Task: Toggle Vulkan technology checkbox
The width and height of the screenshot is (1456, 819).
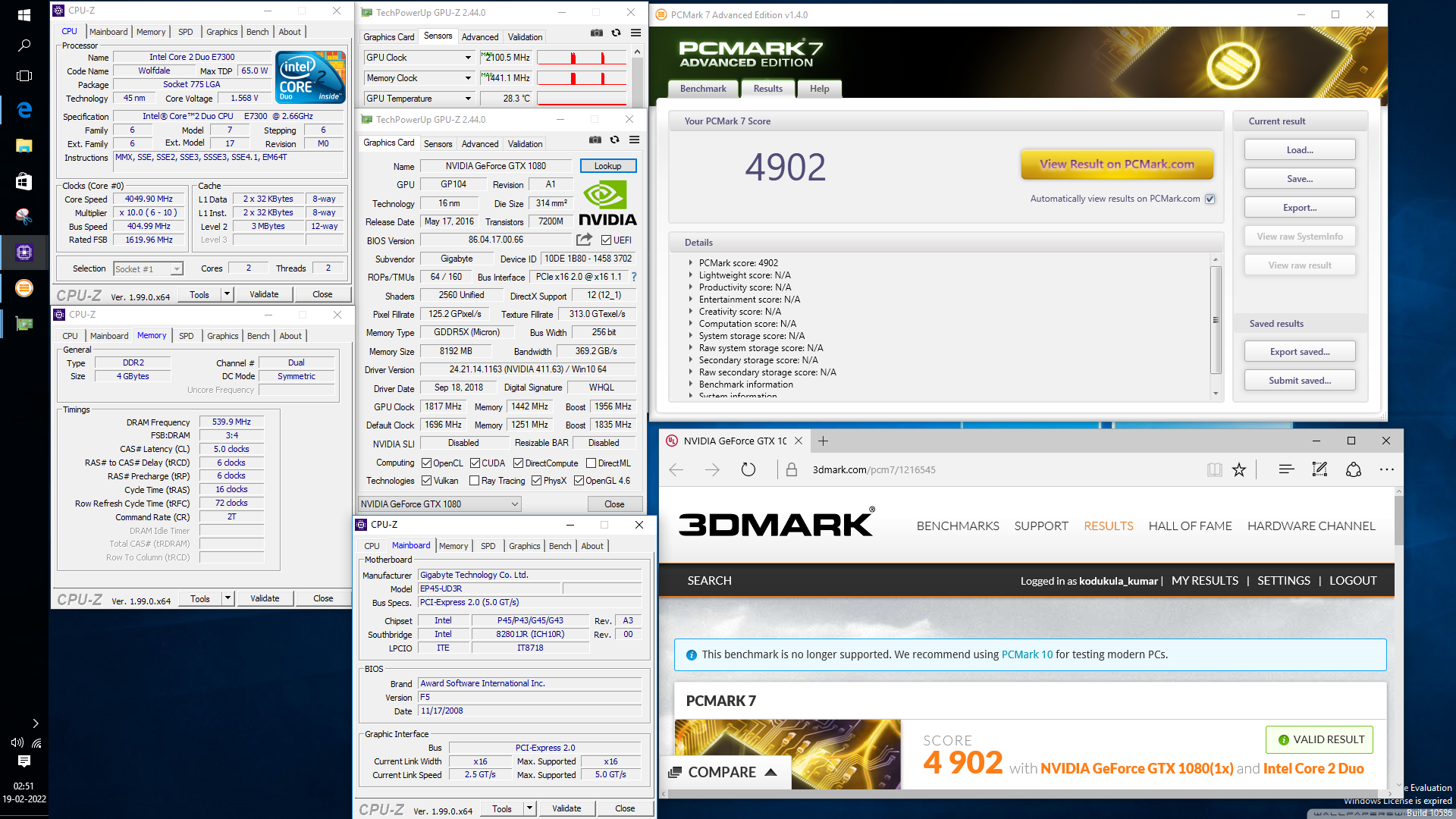Action: [x=426, y=481]
